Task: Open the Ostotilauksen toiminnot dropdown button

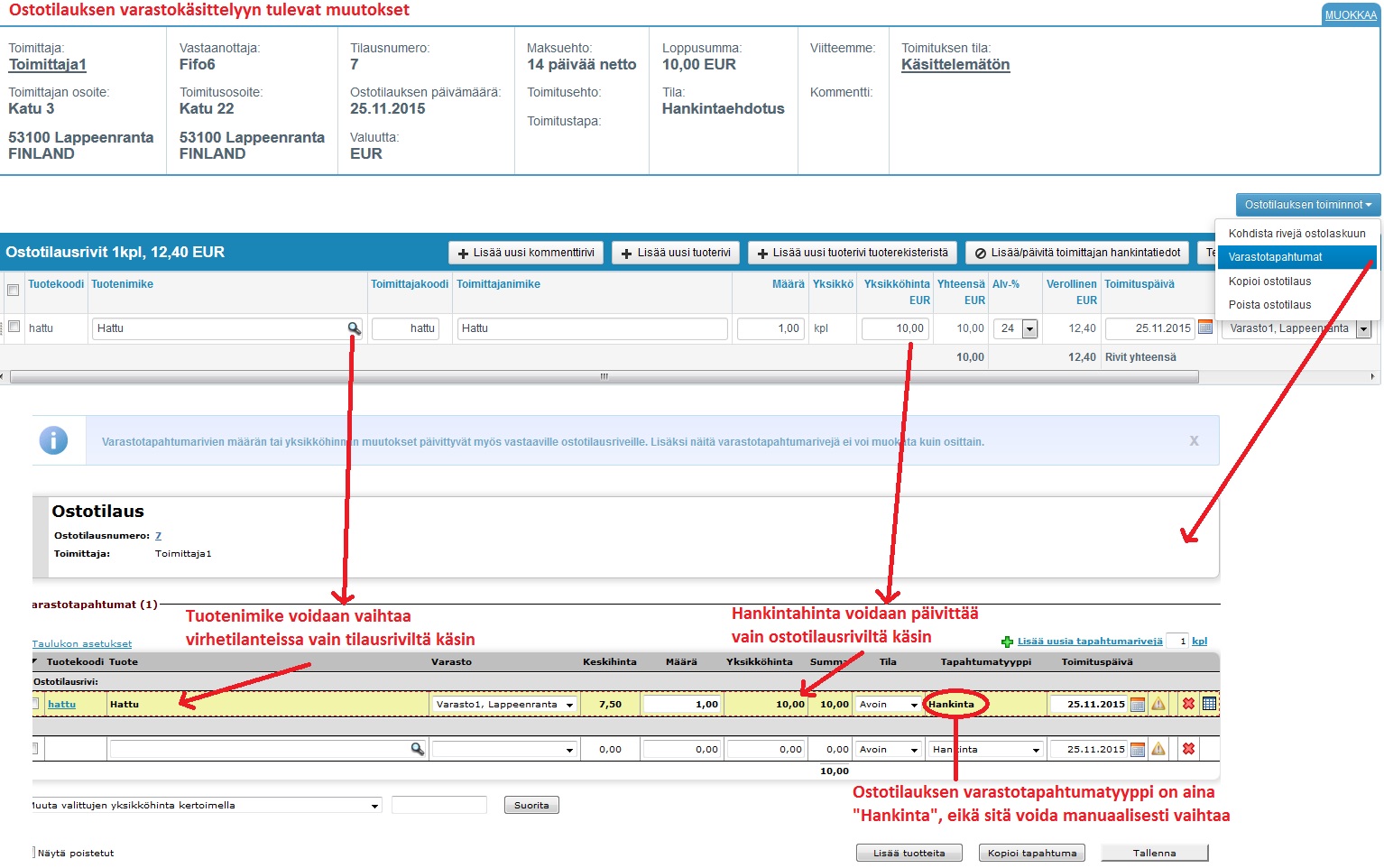Action: (x=1307, y=205)
